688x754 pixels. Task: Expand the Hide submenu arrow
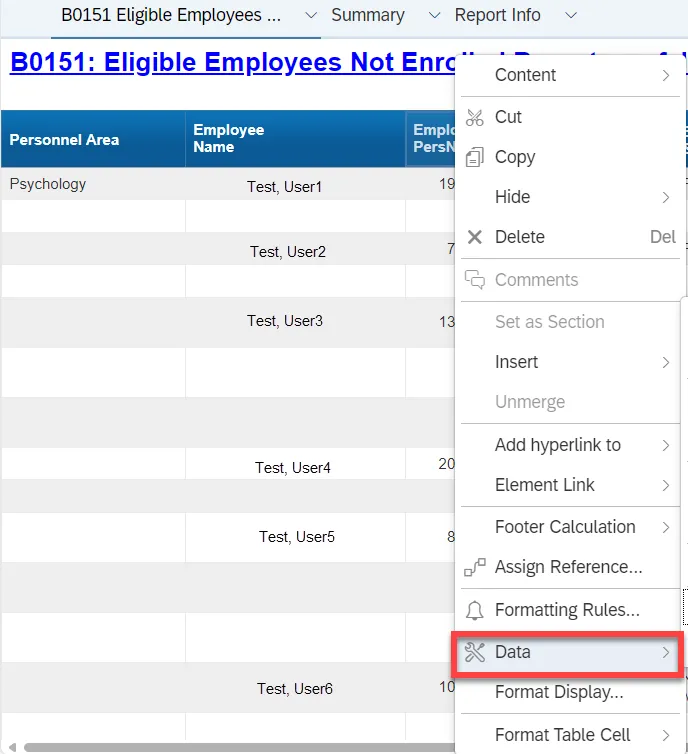click(x=665, y=197)
